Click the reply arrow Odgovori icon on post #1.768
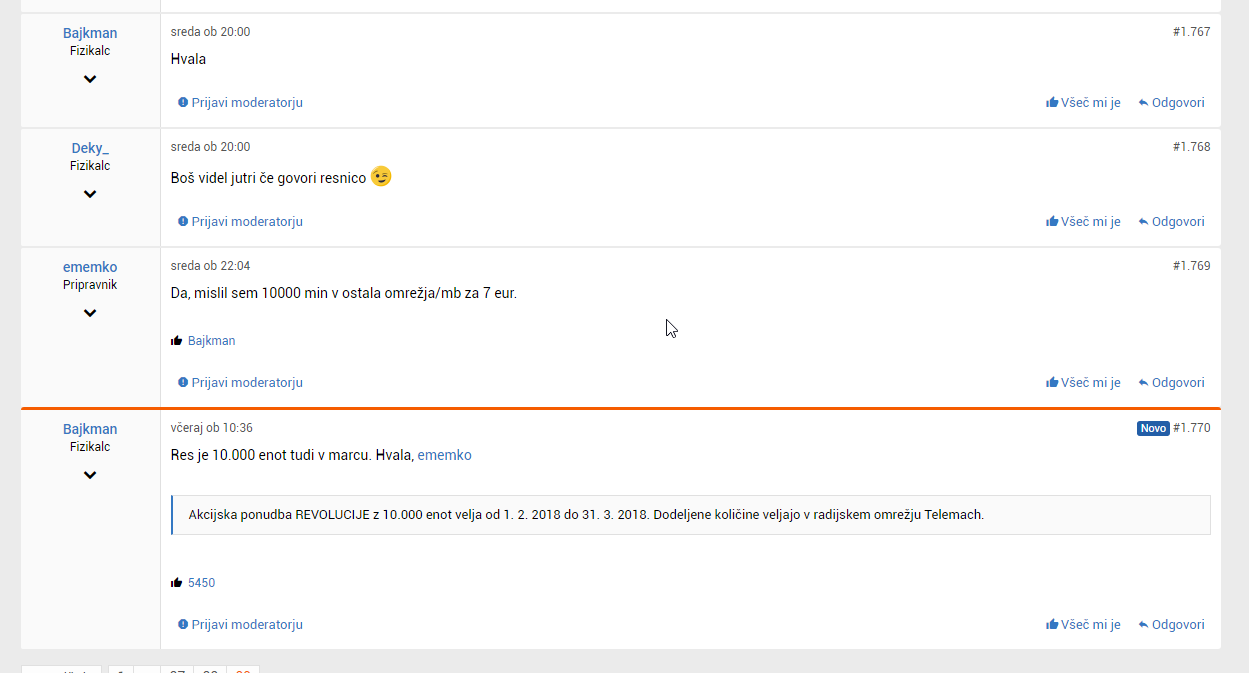Viewport: 1249px width, 673px height. point(1143,222)
